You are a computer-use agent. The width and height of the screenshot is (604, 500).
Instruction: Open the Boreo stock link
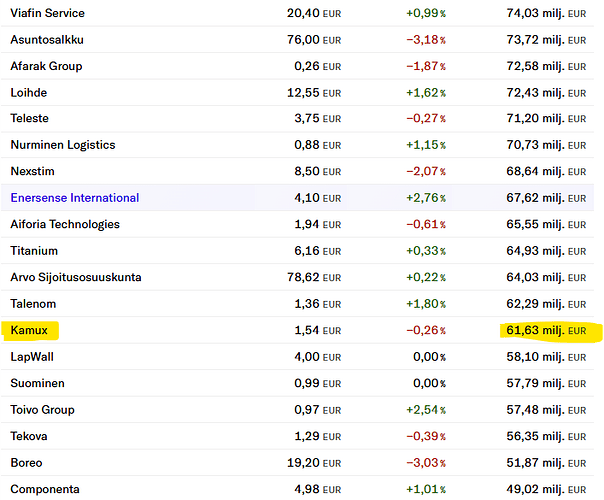coord(26,463)
